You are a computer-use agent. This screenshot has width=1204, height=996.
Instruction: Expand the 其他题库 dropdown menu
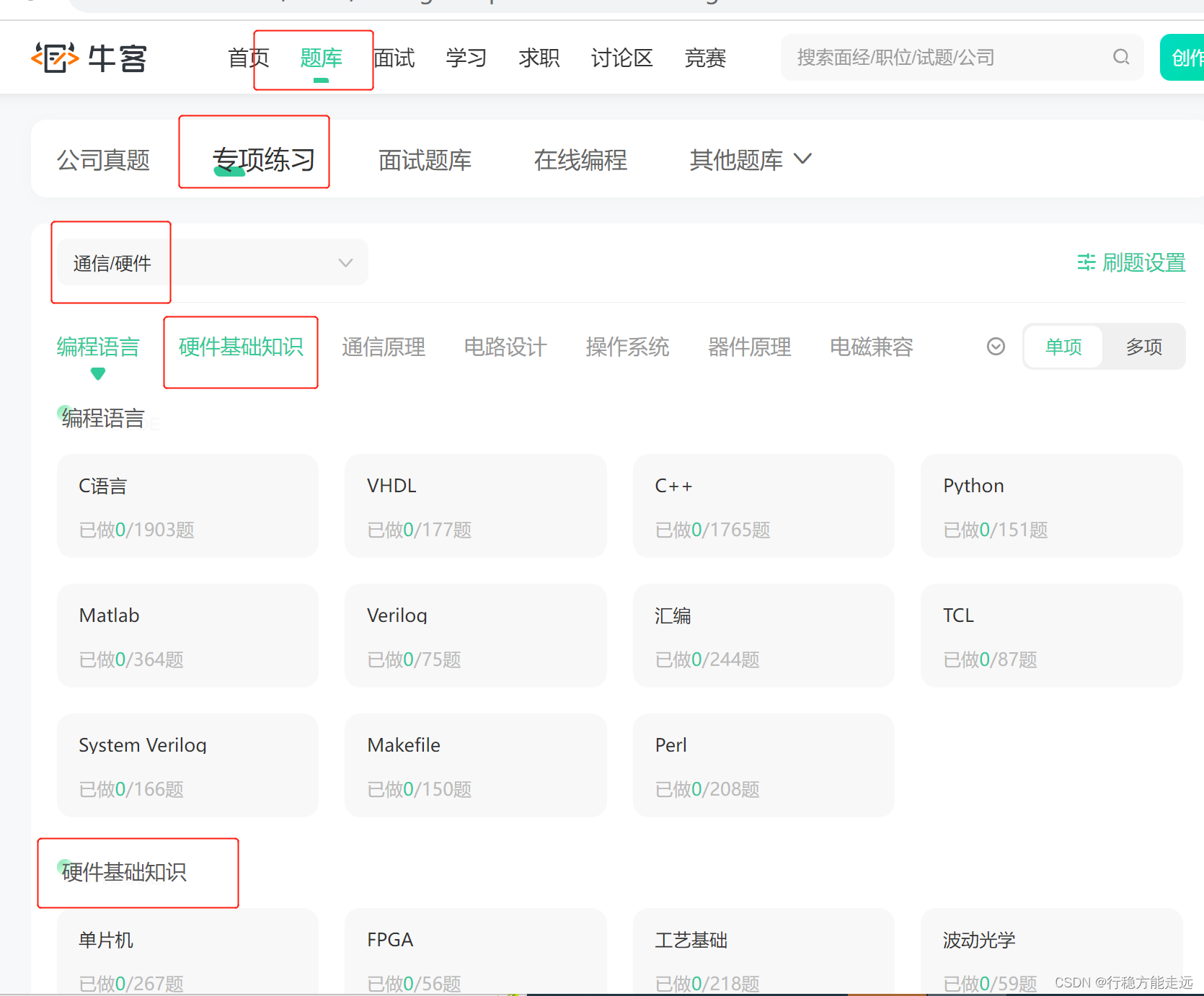751,159
